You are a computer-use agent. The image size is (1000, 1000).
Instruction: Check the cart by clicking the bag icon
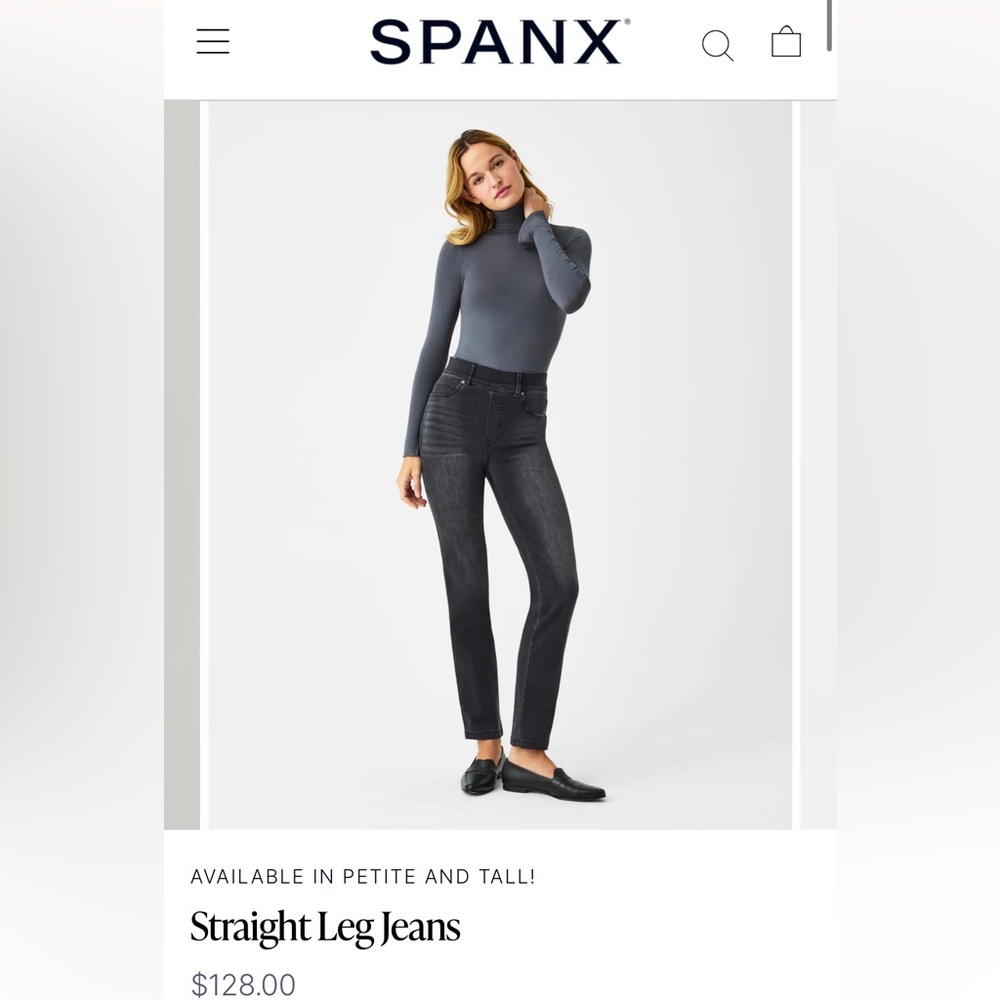click(x=786, y=42)
